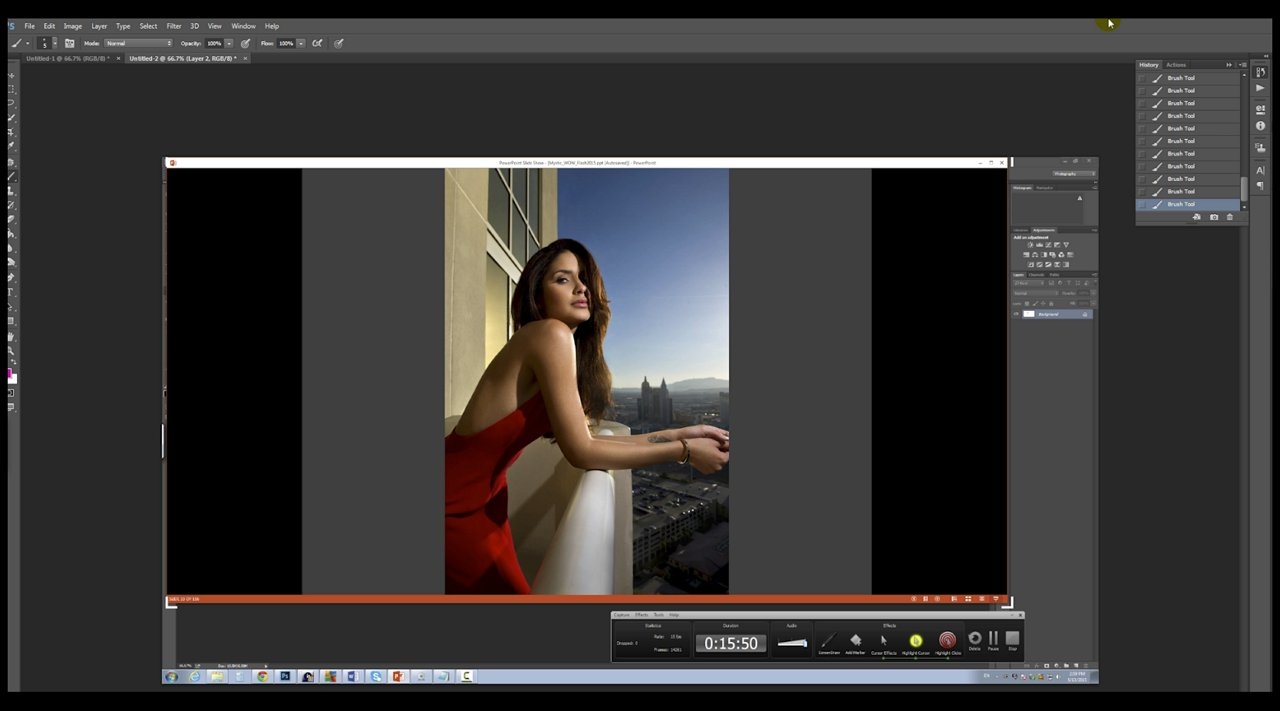The width and height of the screenshot is (1280, 711).
Task: Select the first Brush Tool history state
Action: (1188, 78)
